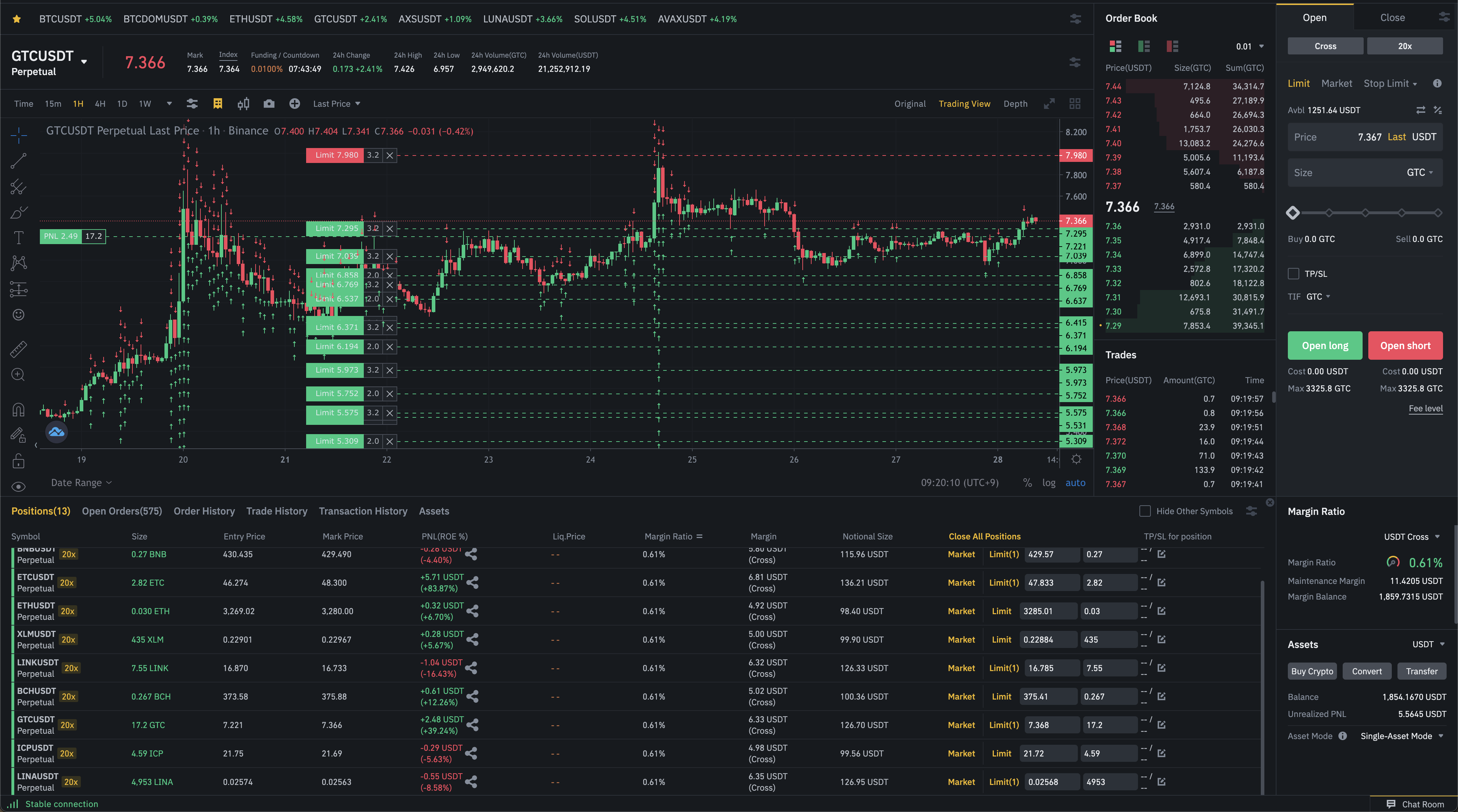The height and width of the screenshot is (812, 1458).
Task: Share the GTCUSDT position PNL
Action: 473,725
